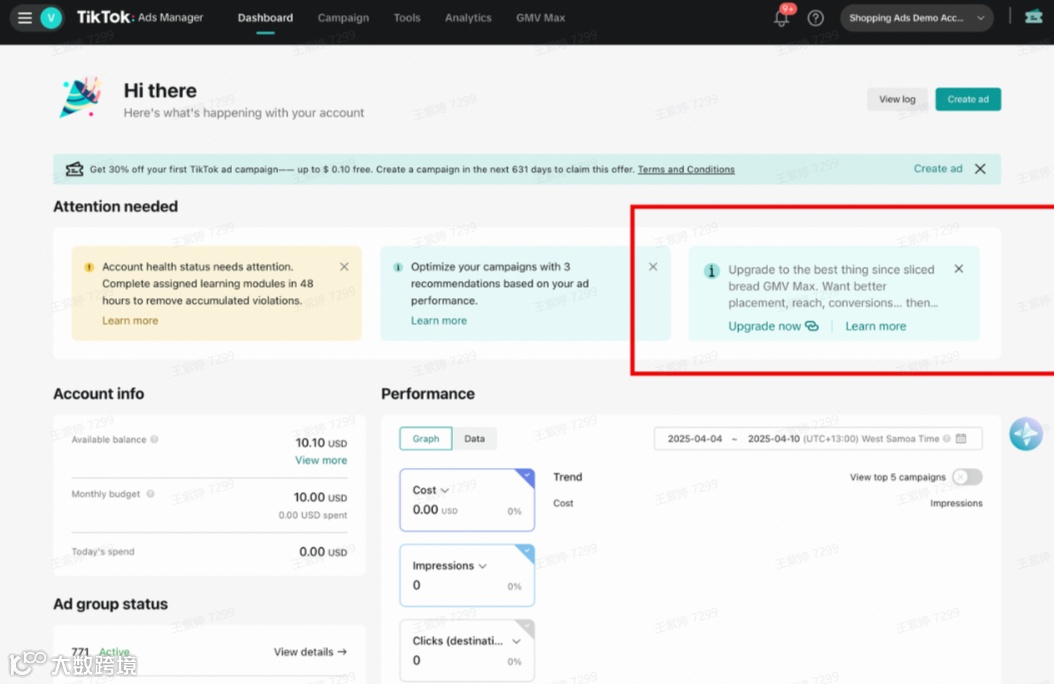Open the Terms and Conditions link

click(686, 169)
